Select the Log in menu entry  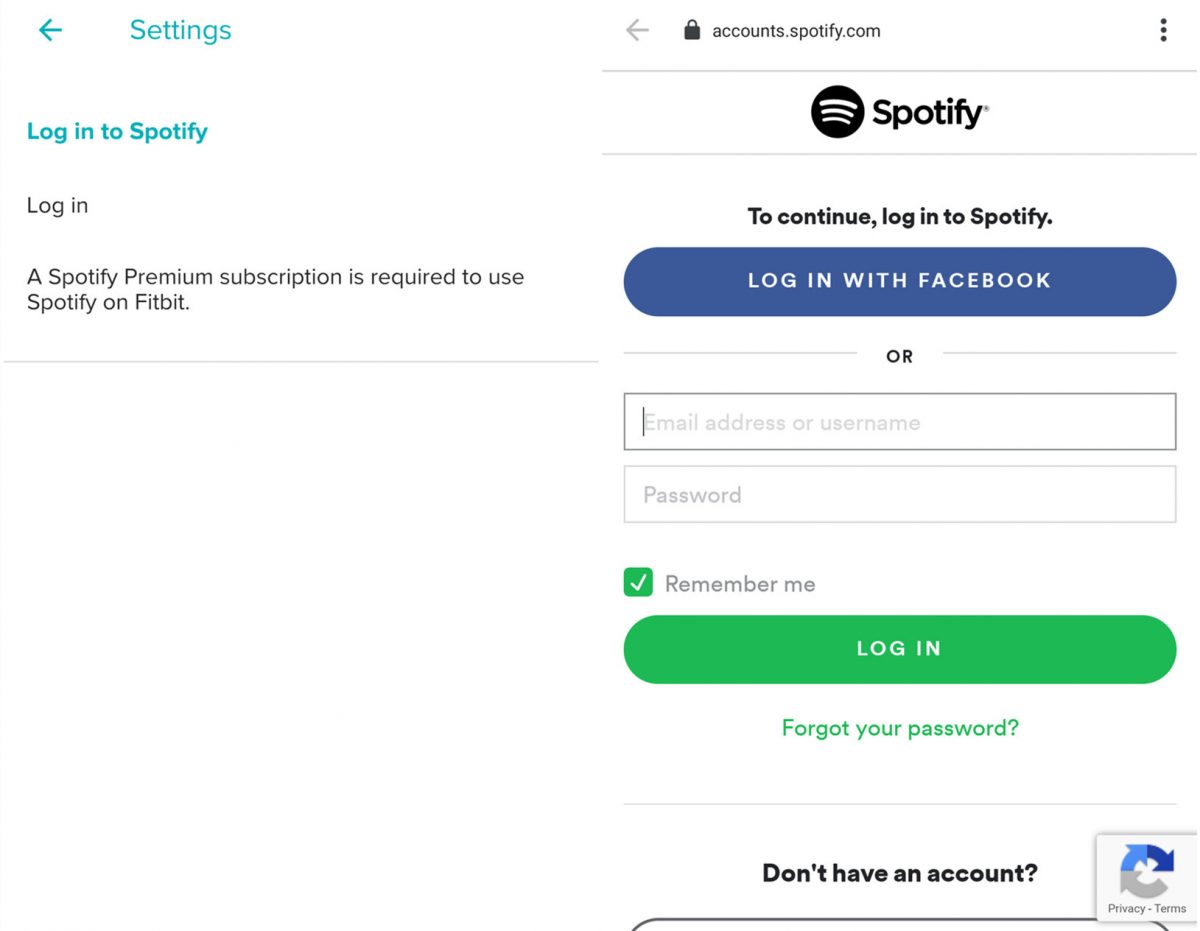57,205
